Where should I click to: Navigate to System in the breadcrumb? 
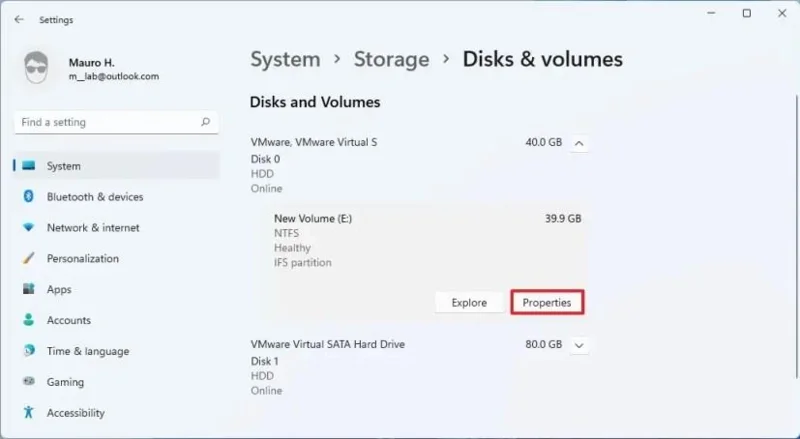[285, 59]
